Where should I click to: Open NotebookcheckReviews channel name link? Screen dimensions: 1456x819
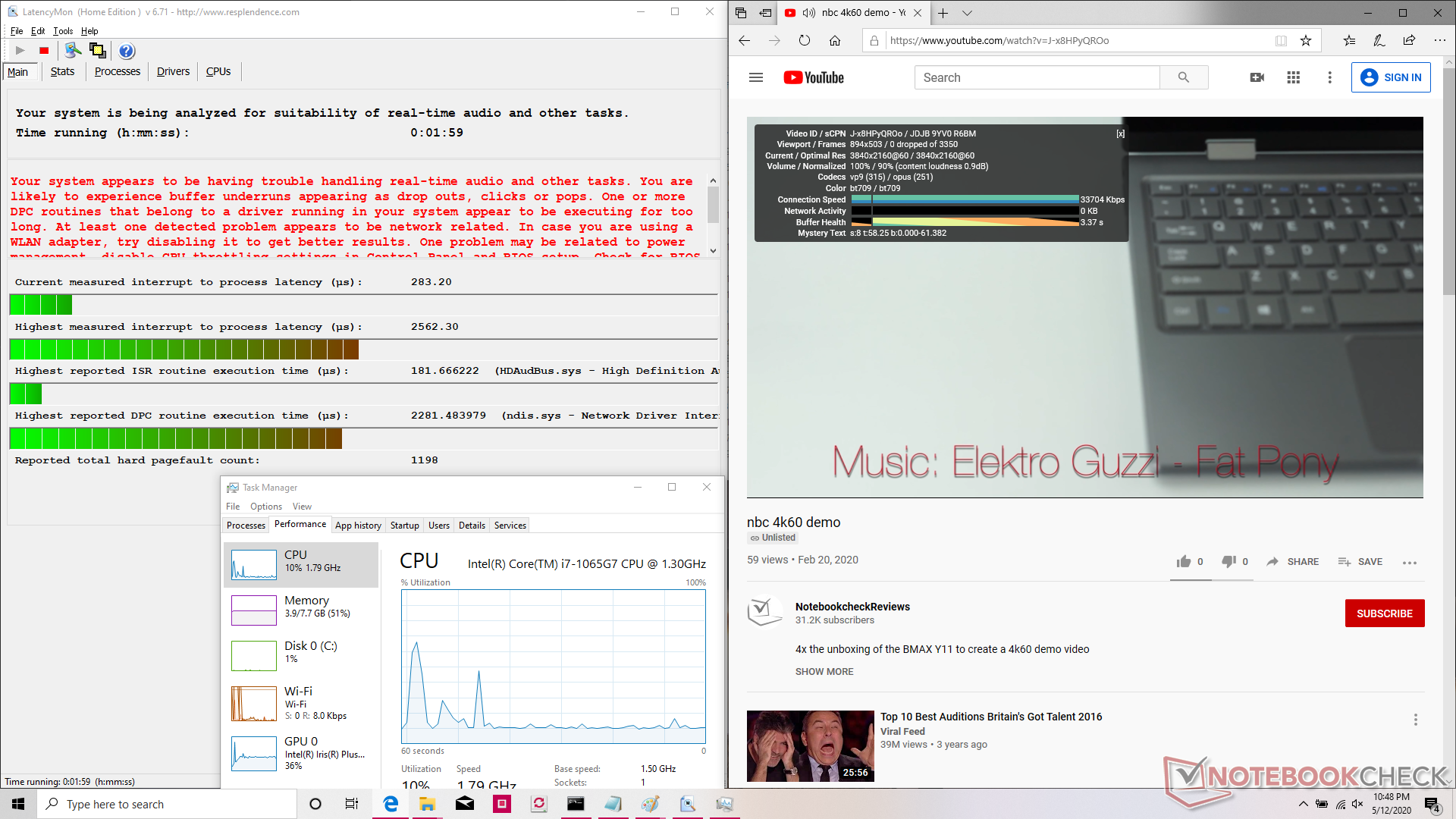[x=852, y=607]
